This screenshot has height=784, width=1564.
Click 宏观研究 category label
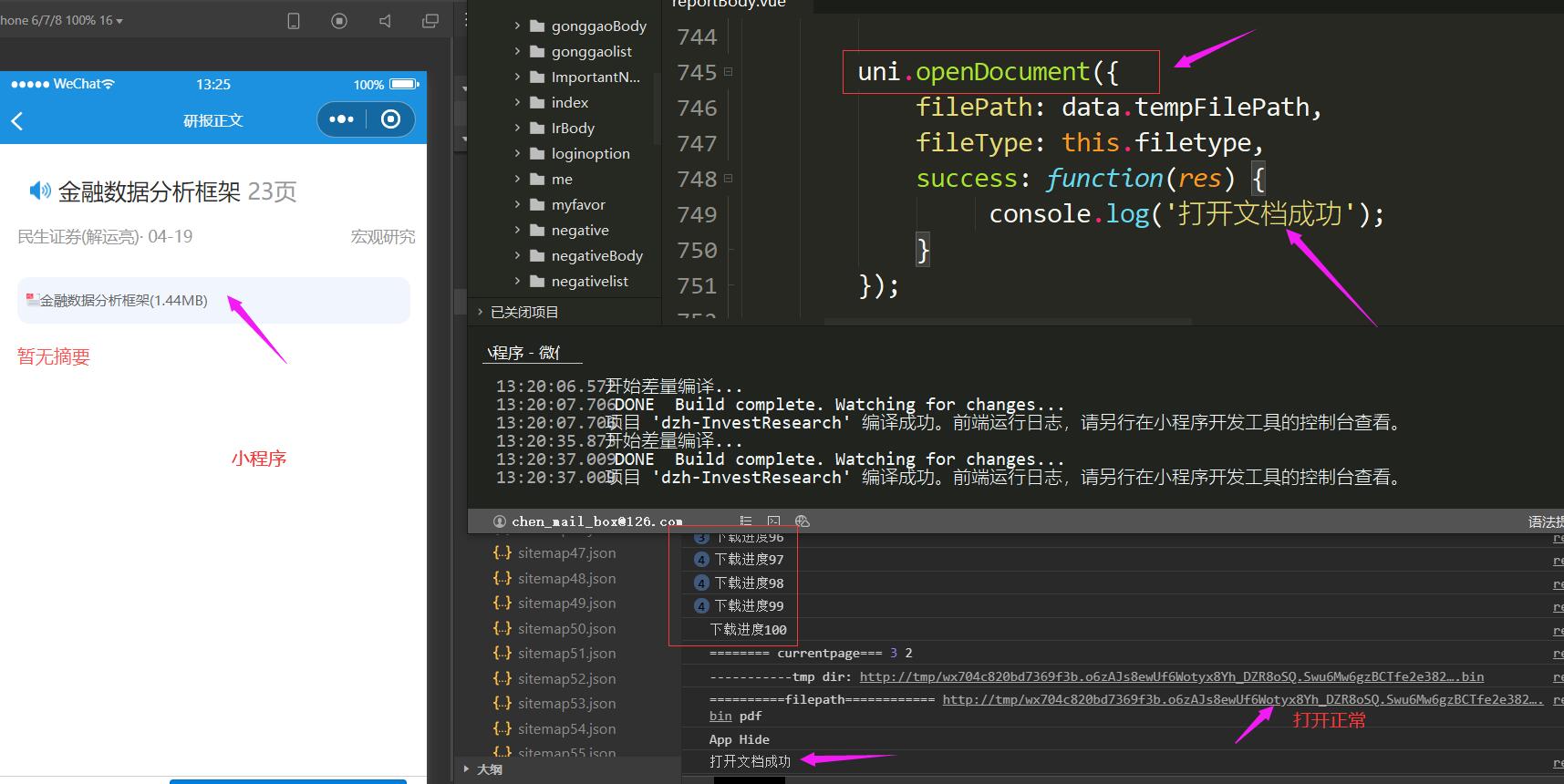pyautogui.click(x=383, y=237)
